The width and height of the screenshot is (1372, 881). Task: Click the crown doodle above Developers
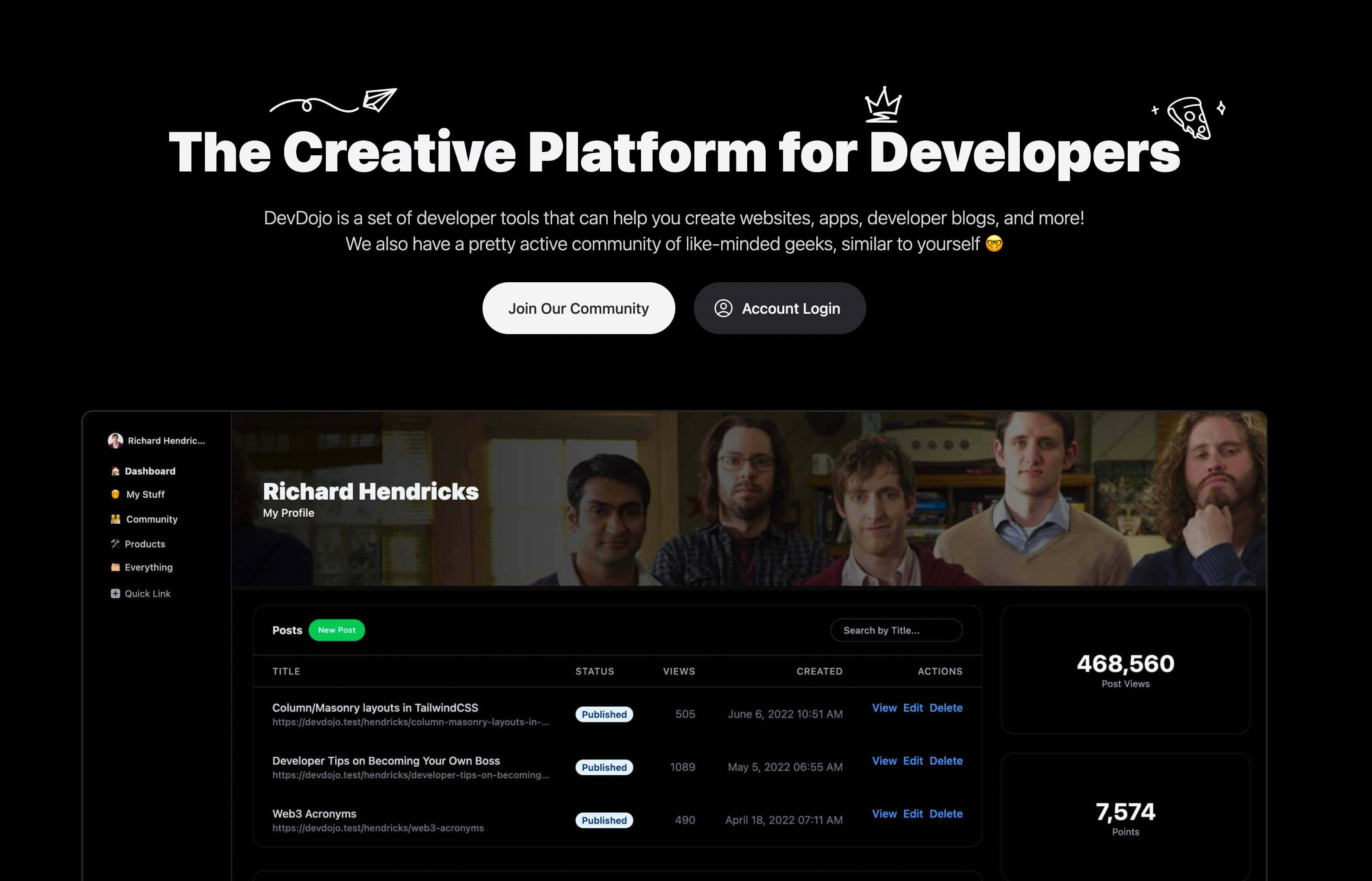tap(883, 105)
